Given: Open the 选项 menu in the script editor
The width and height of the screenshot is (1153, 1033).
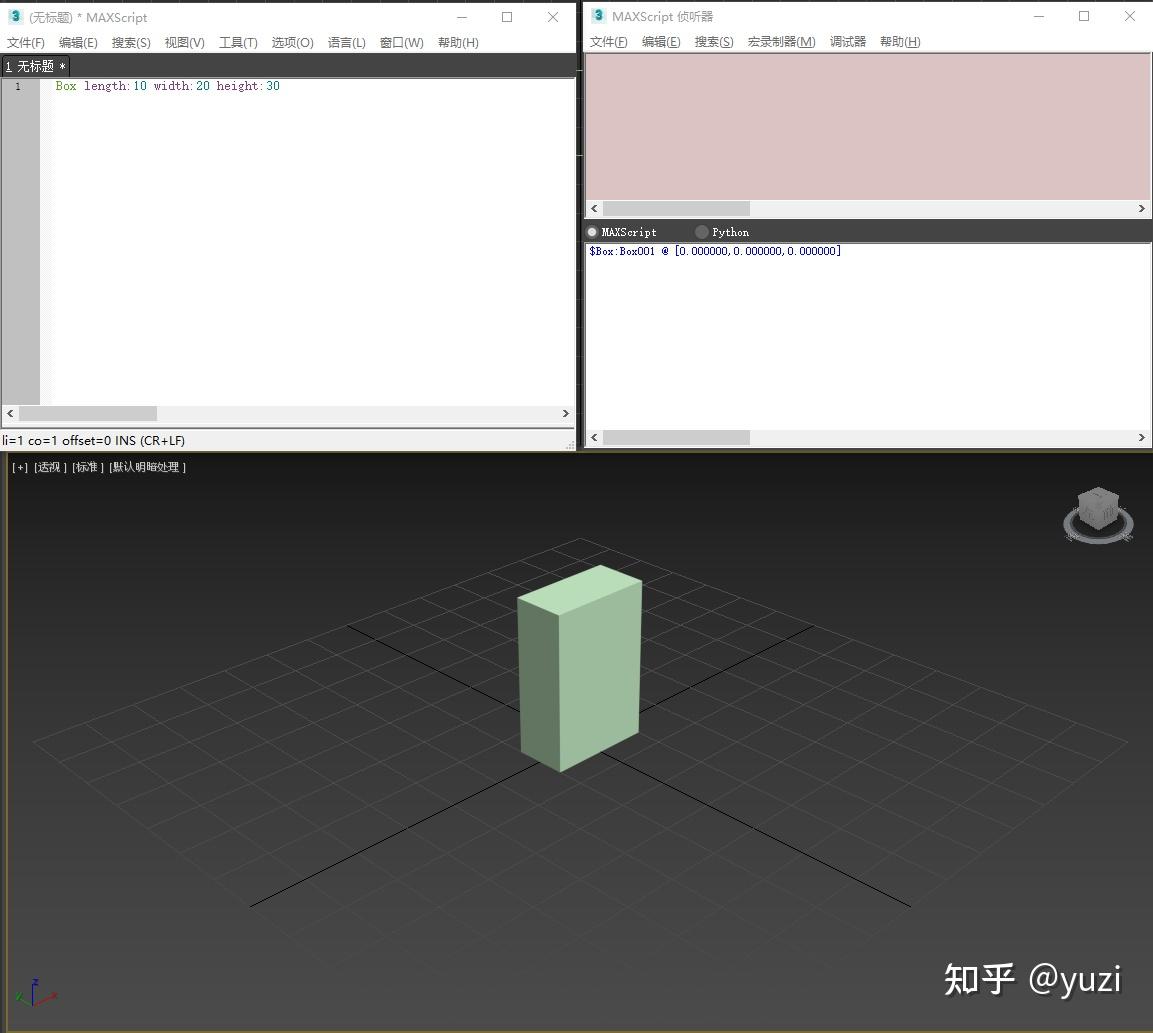Looking at the screenshot, I should pos(292,42).
